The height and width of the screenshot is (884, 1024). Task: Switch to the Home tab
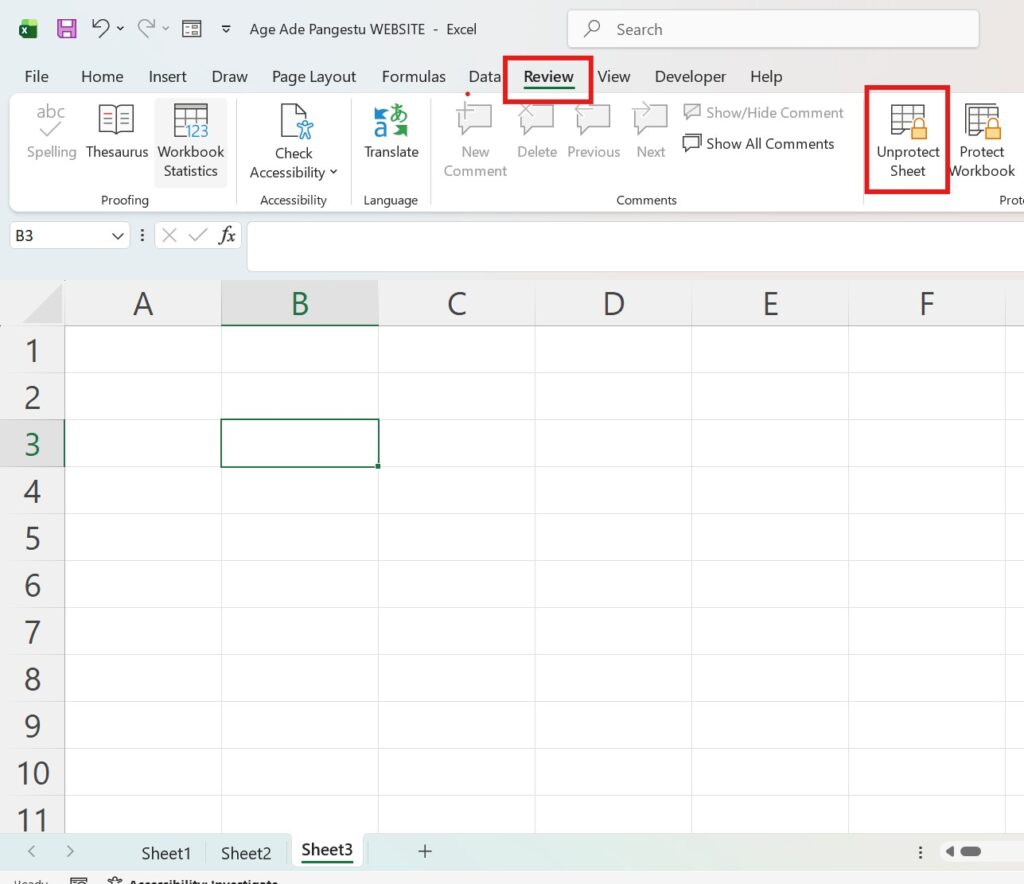(102, 76)
